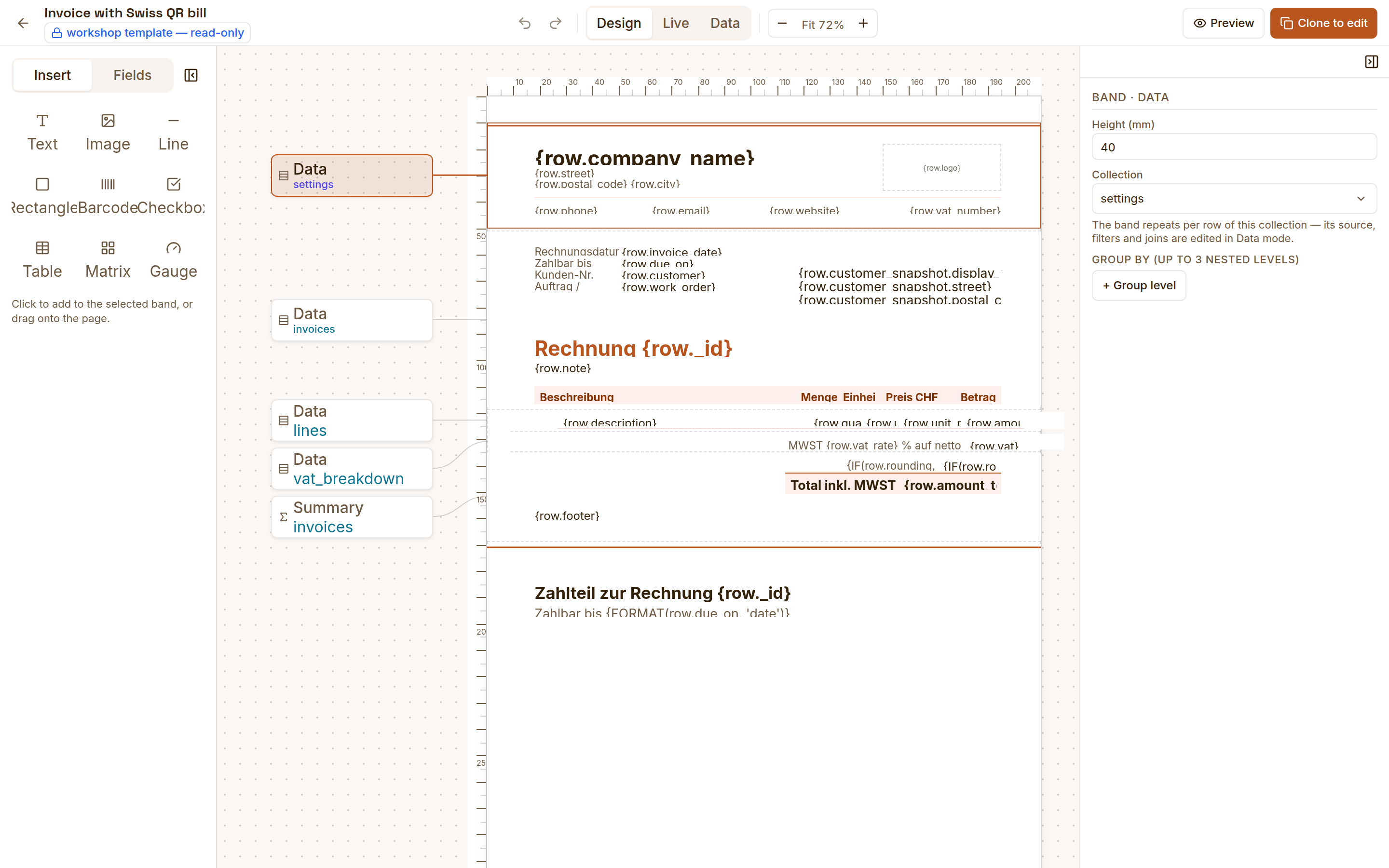Select the Data vat_breakdown band
Image resolution: width=1389 pixels, height=868 pixels.
point(352,469)
